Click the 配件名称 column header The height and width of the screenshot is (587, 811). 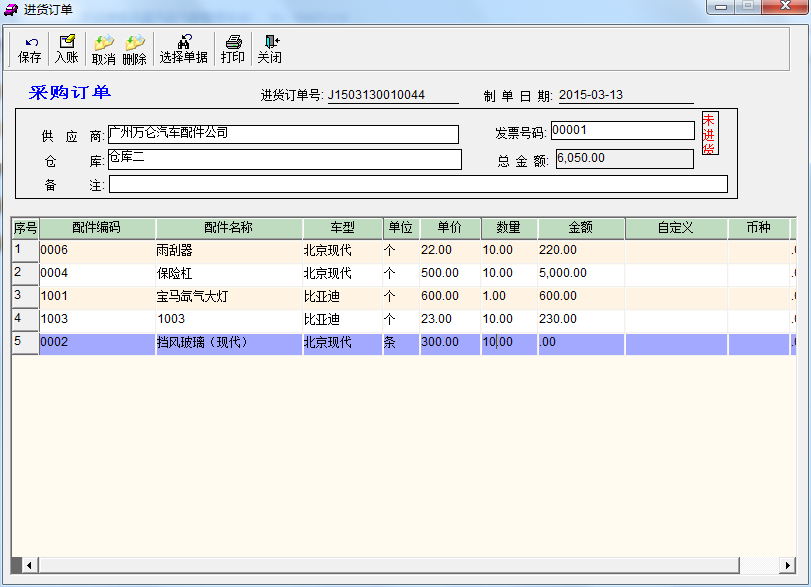(229, 228)
